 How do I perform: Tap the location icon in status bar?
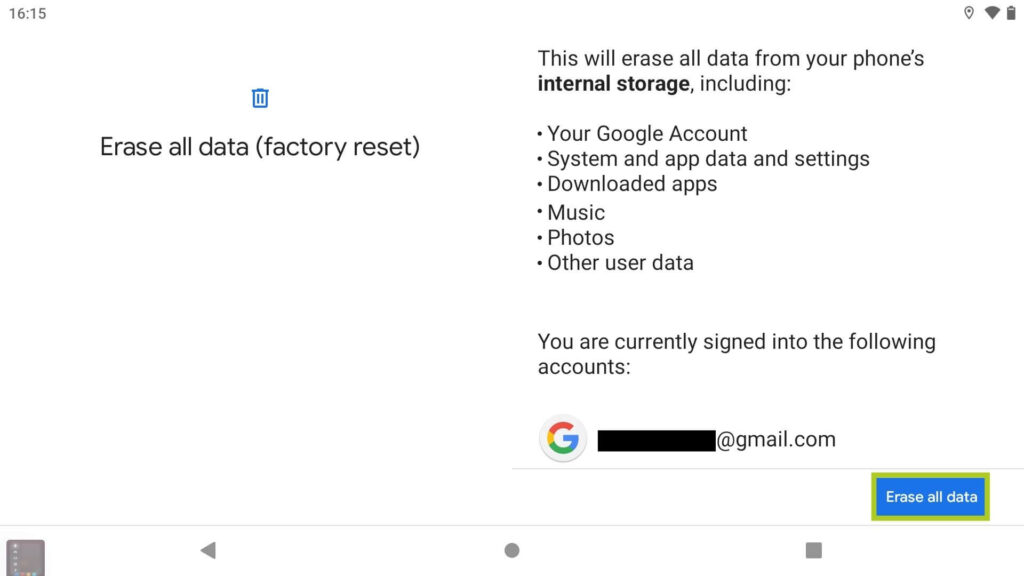tap(968, 13)
